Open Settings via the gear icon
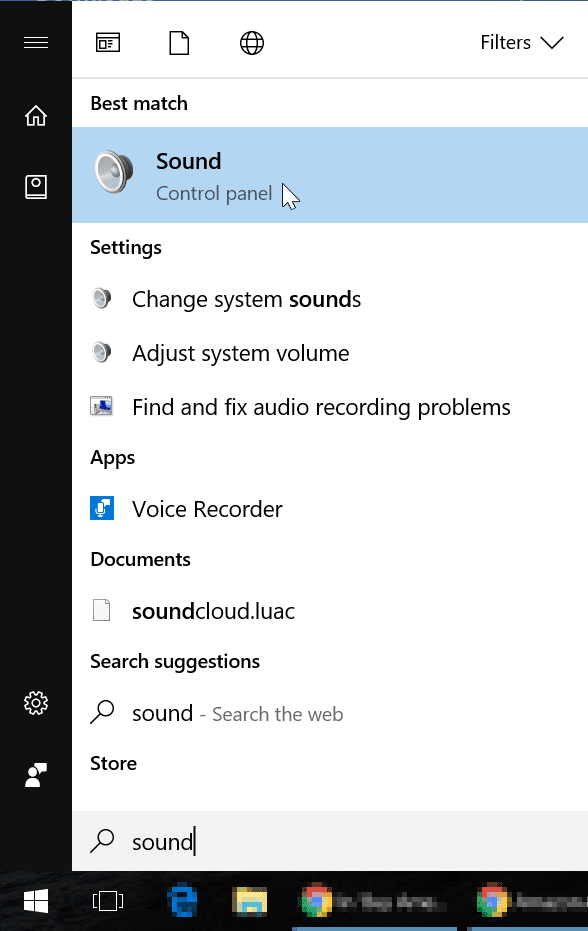 tap(36, 703)
